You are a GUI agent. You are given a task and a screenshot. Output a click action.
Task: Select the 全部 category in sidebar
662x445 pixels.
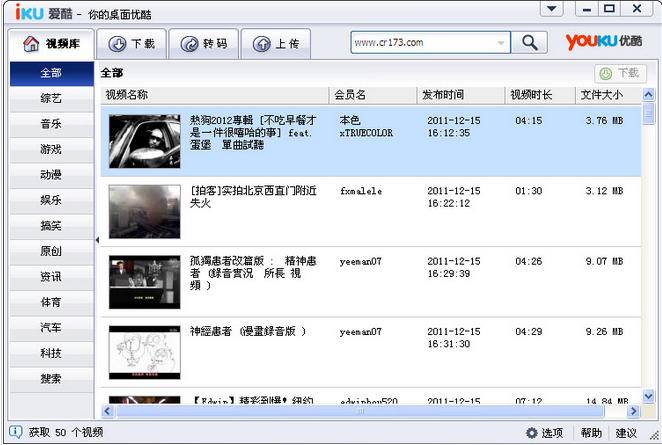[x=52, y=73]
